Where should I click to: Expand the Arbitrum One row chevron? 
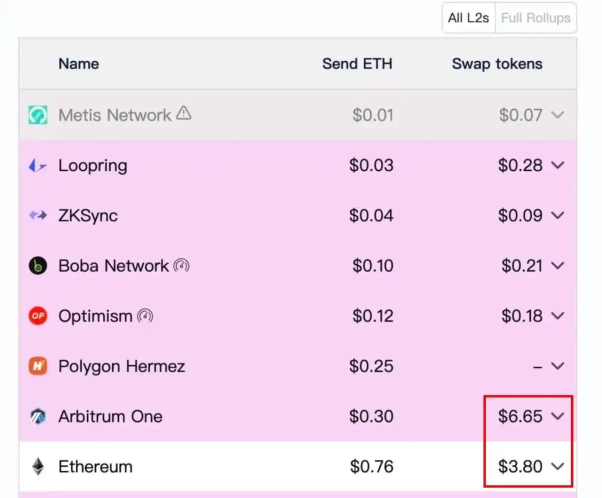point(558,416)
